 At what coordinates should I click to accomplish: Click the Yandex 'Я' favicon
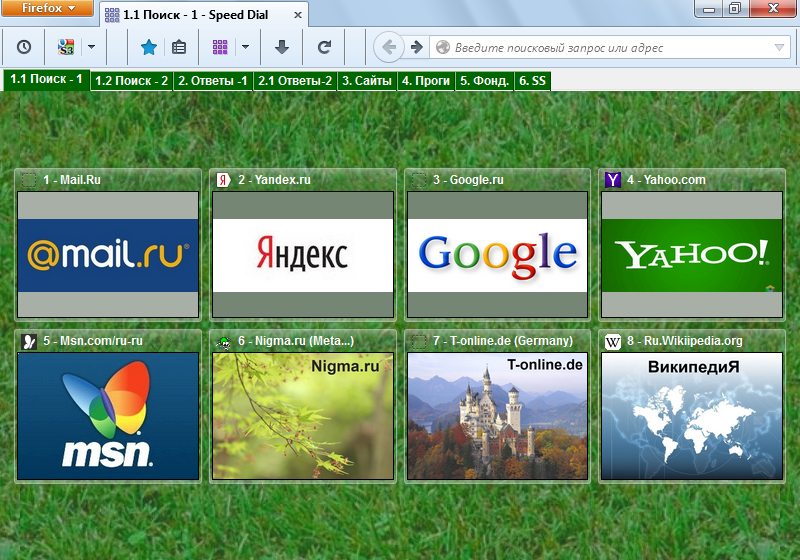[223, 180]
